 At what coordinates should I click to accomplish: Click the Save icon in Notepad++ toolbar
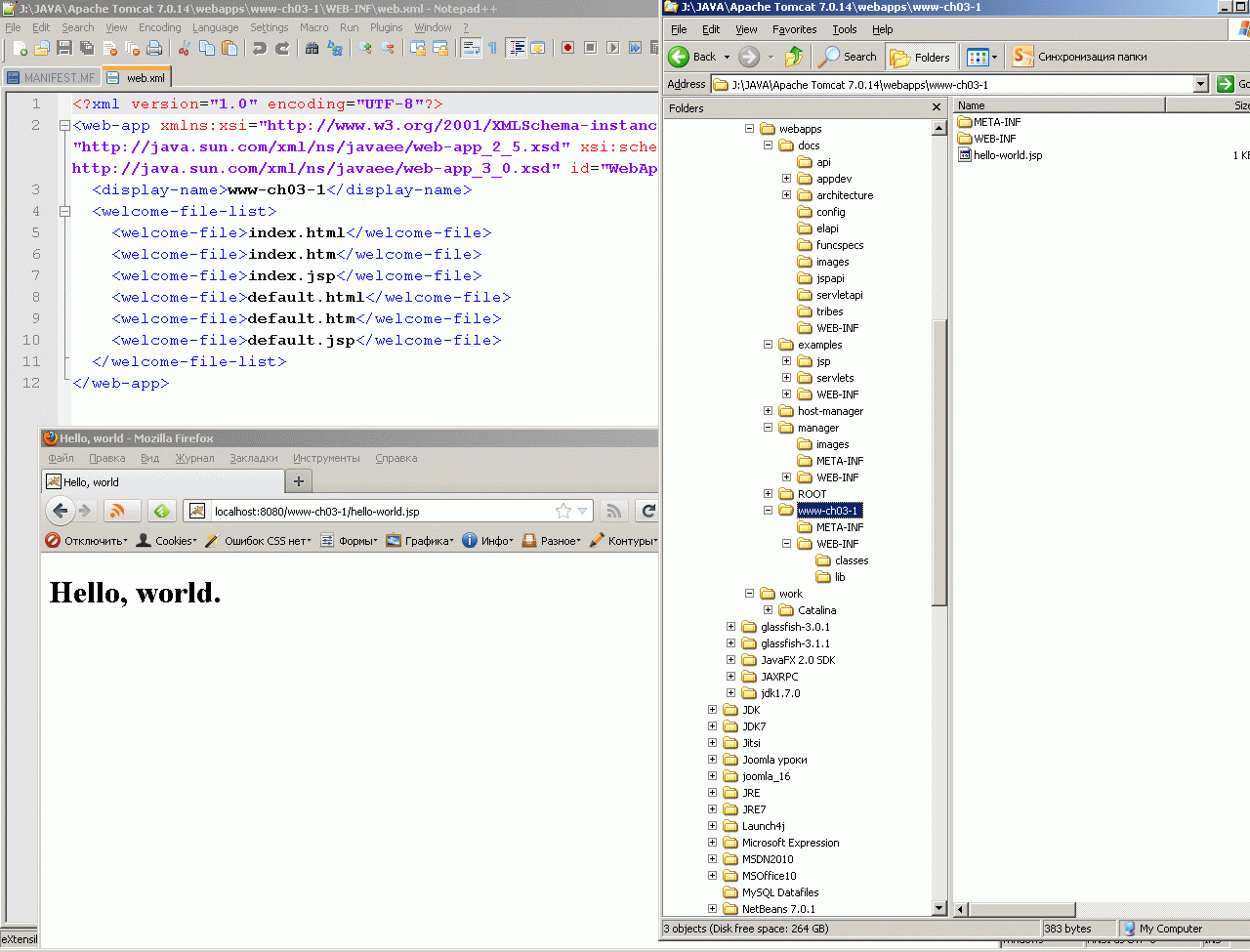(64, 48)
